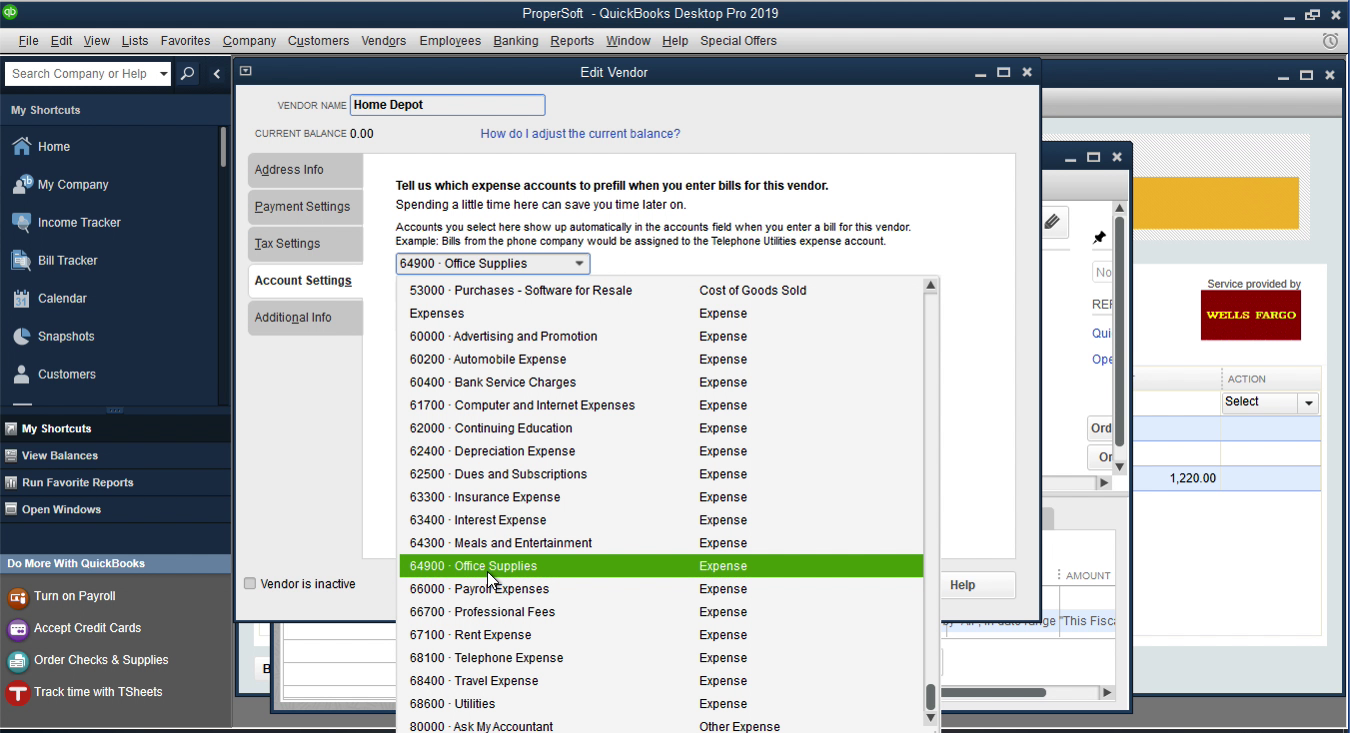Select 63300 Insurance Expense account
Screen dimensions: 1350x733
tap(660, 498)
